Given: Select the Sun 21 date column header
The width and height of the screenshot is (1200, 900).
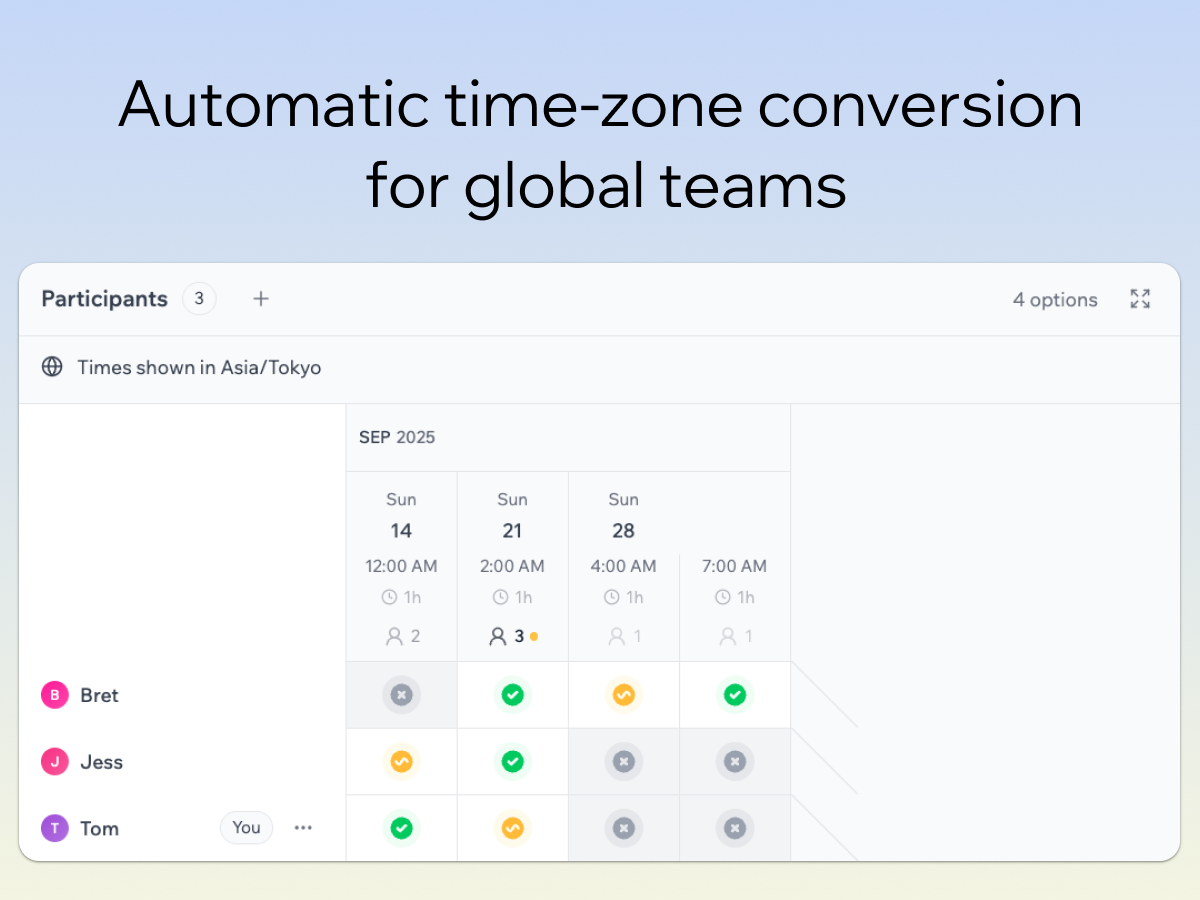Looking at the screenshot, I should point(512,515).
